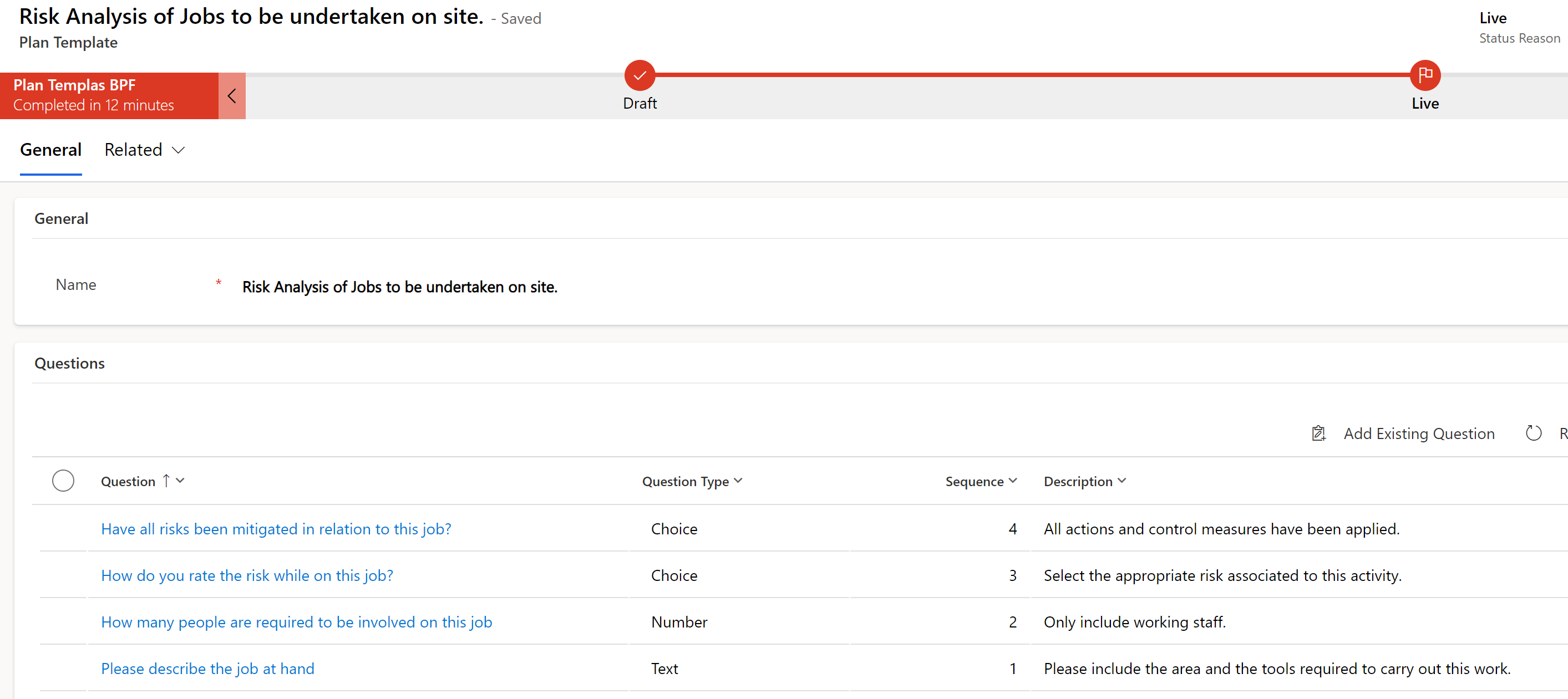The height and width of the screenshot is (699, 1568).
Task: Select the circular checkbox in the grid header
Action: point(63,480)
